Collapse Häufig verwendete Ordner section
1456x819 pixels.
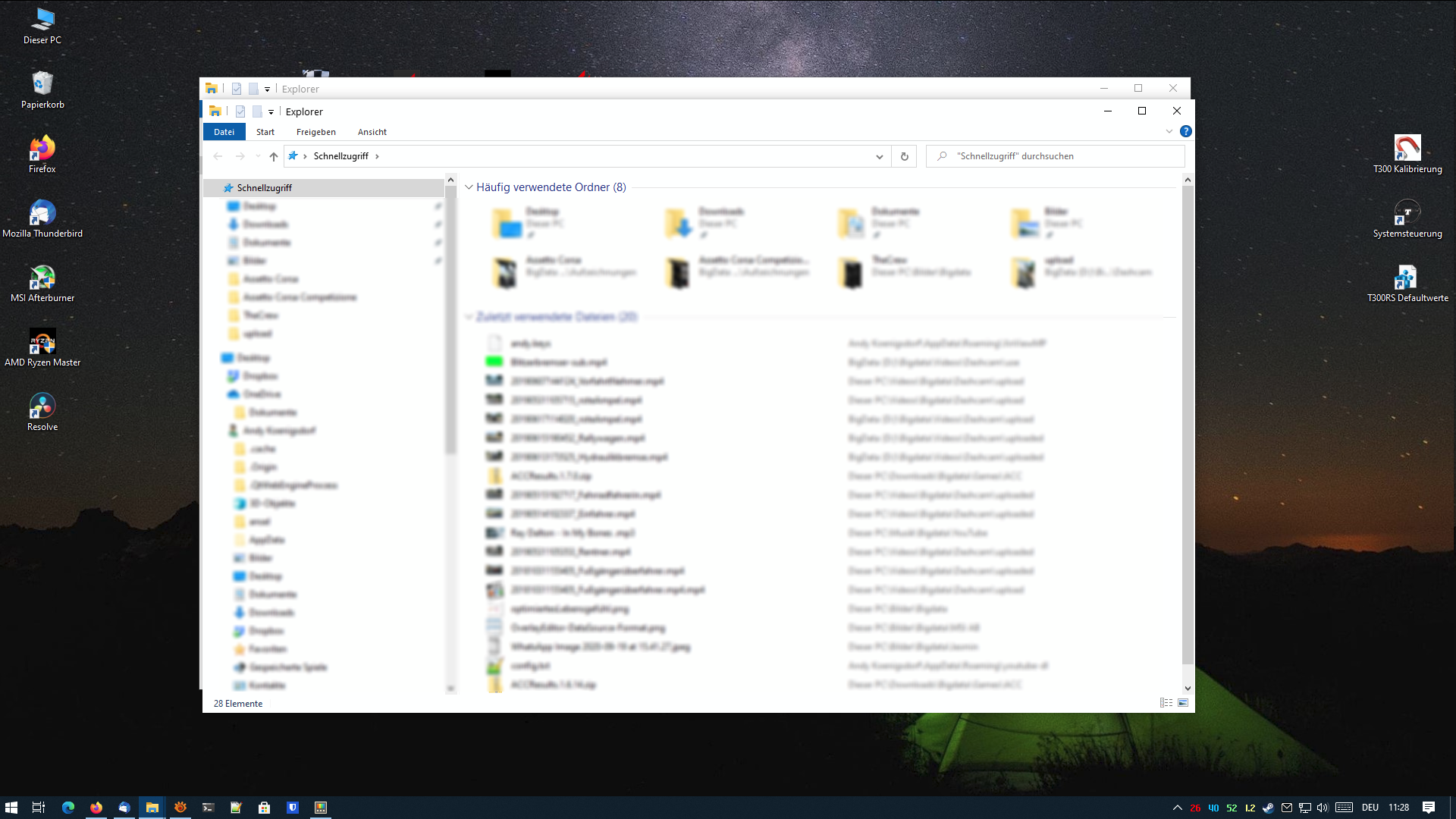point(469,187)
